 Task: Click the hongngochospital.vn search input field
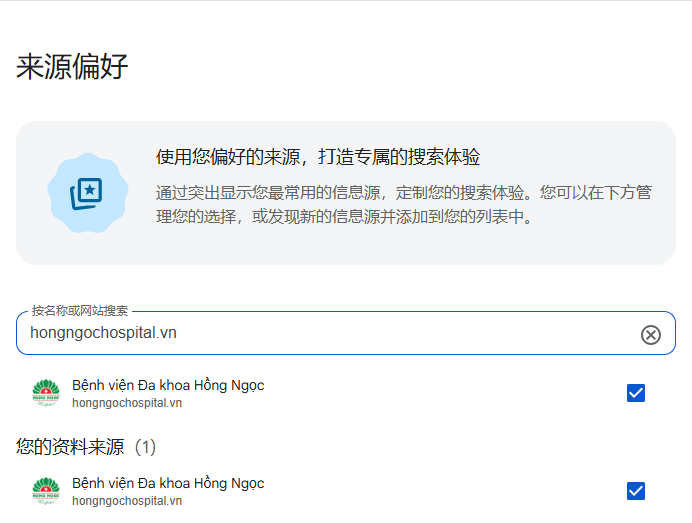(x=346, y=333)
